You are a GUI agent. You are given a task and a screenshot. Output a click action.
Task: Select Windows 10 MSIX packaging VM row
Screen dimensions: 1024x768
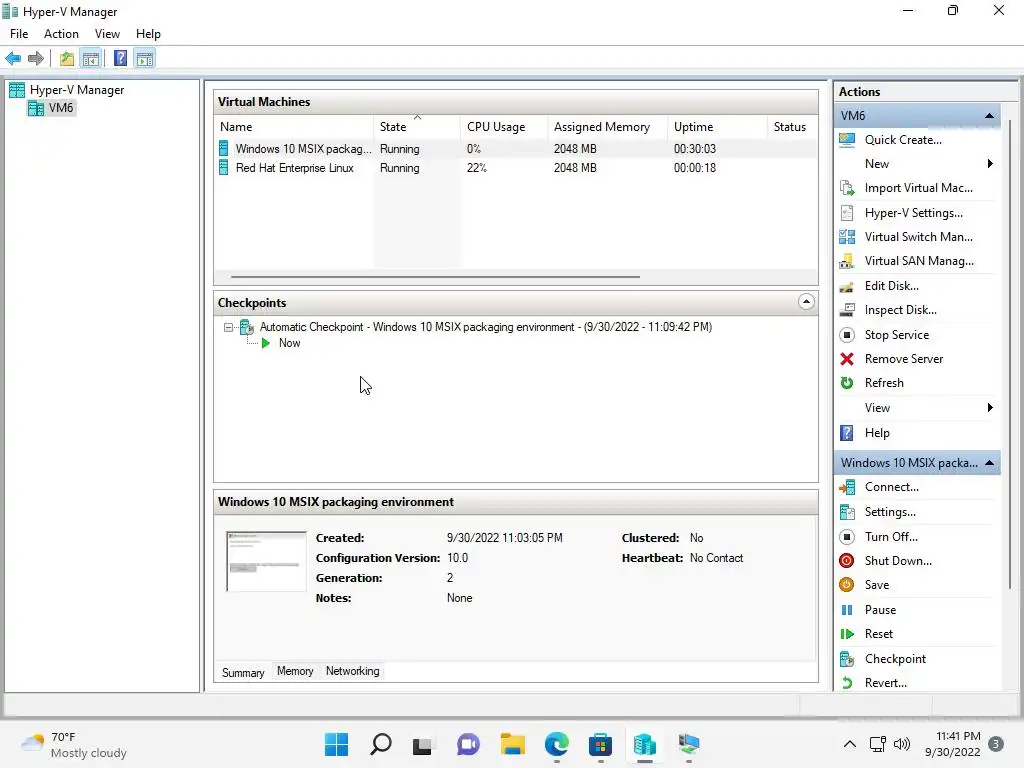coord(516,149)
